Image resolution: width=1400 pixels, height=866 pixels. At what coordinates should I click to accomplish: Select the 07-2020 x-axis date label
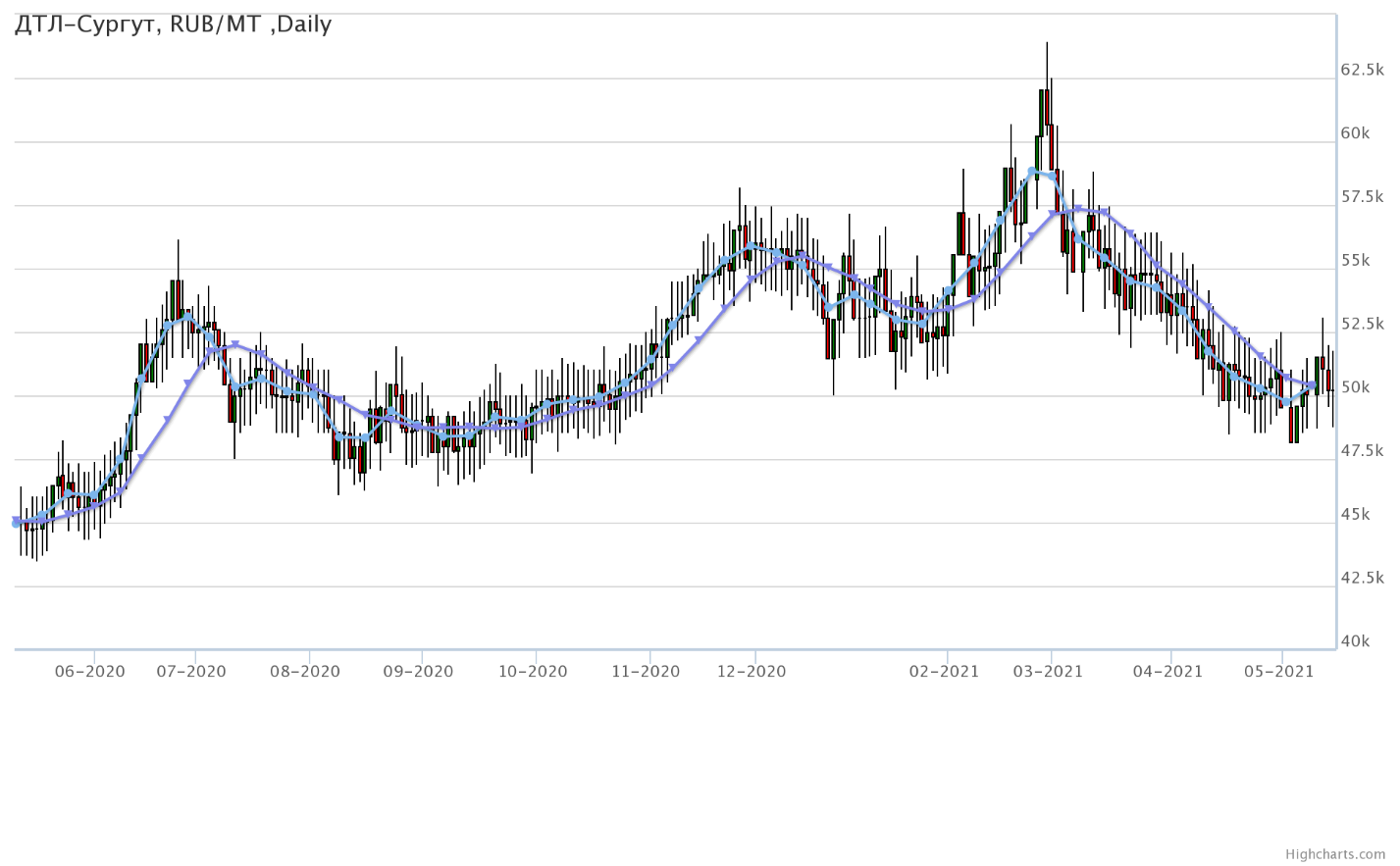tap(190, 672)
